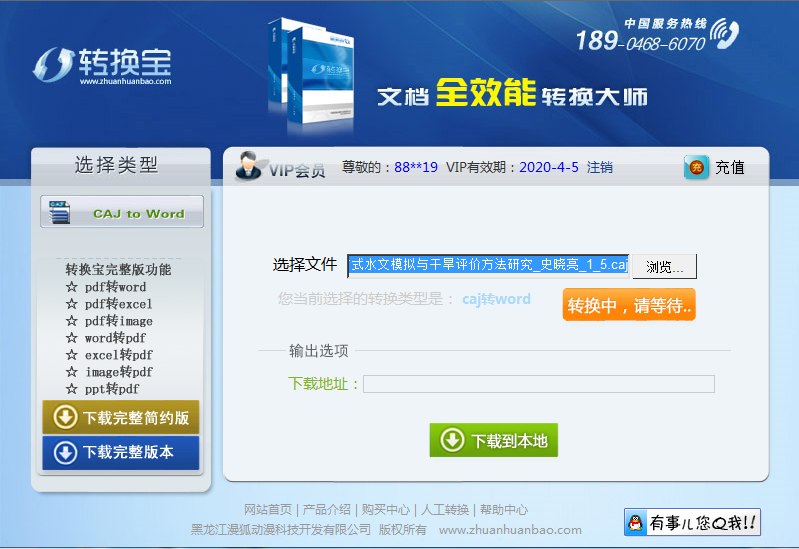Click 注销 to log out
Screen dimensions: 799x549
(x=599, y=167)
